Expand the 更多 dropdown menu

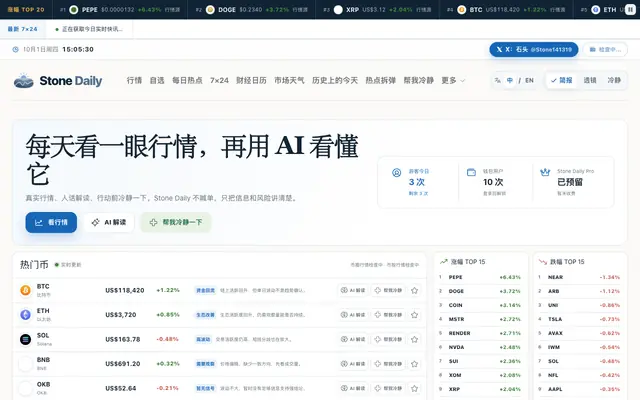point(453,80)
